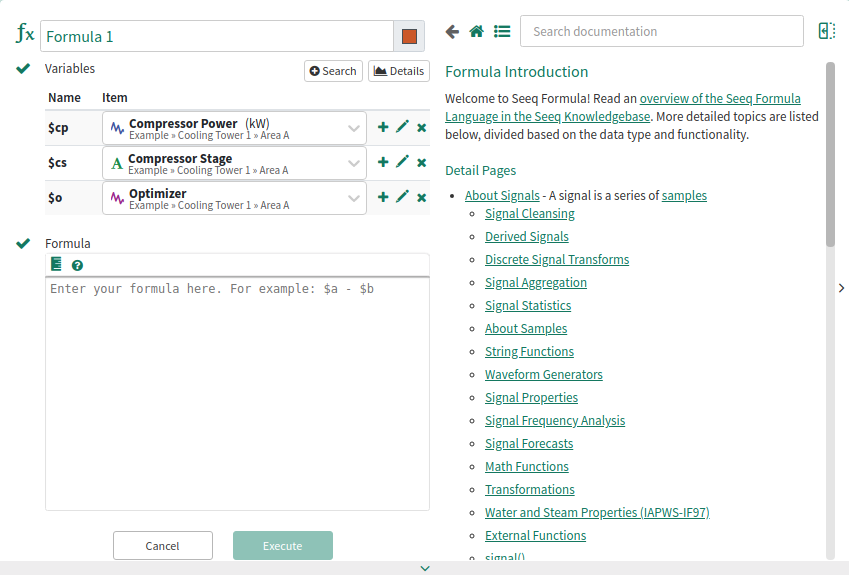Open the Math Functions documentation link
Image resolution: width=849 pixels, height=575 pixels.
526,466
